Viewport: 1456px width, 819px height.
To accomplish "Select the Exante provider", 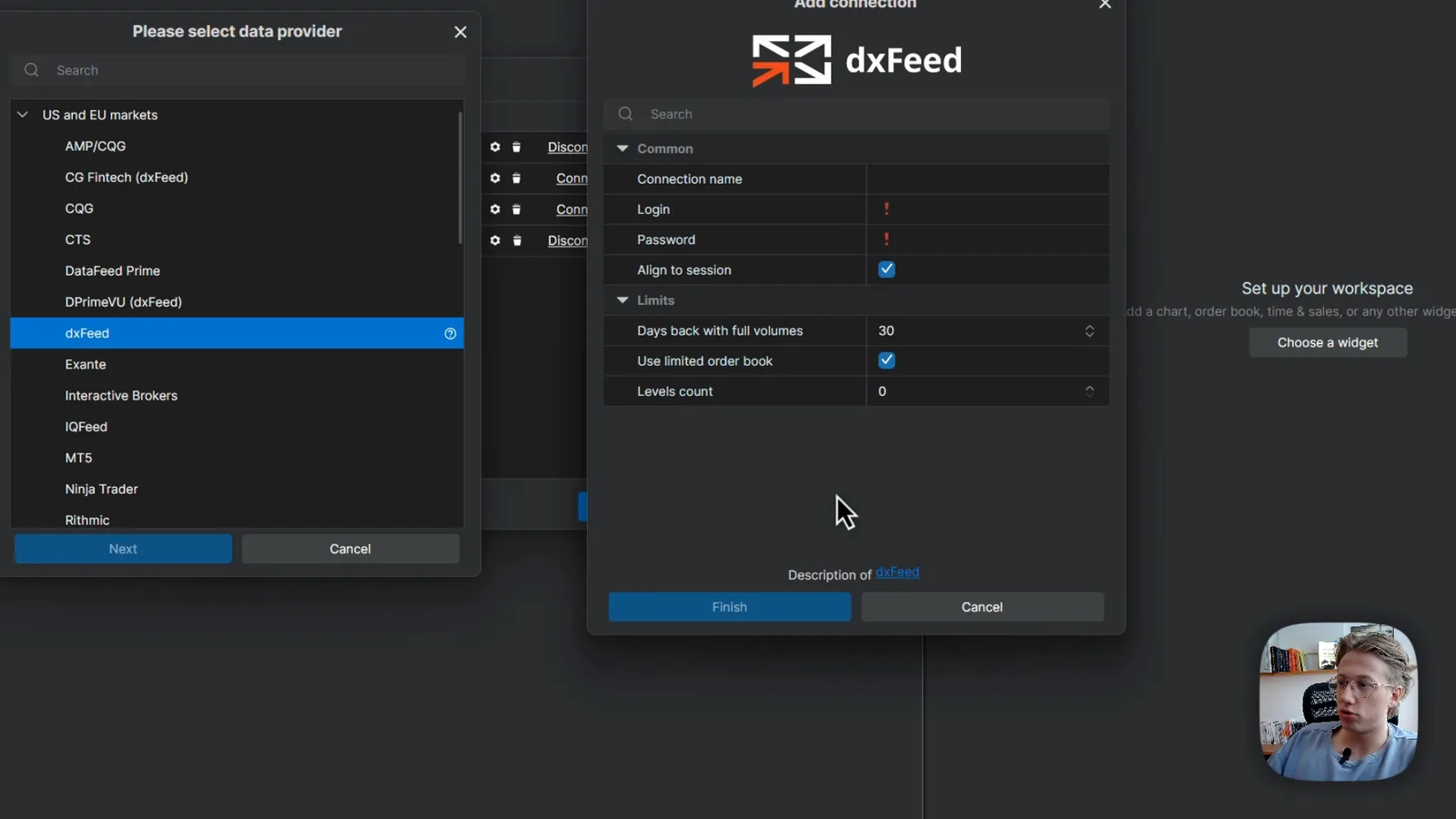I will (x=237, y=364).
